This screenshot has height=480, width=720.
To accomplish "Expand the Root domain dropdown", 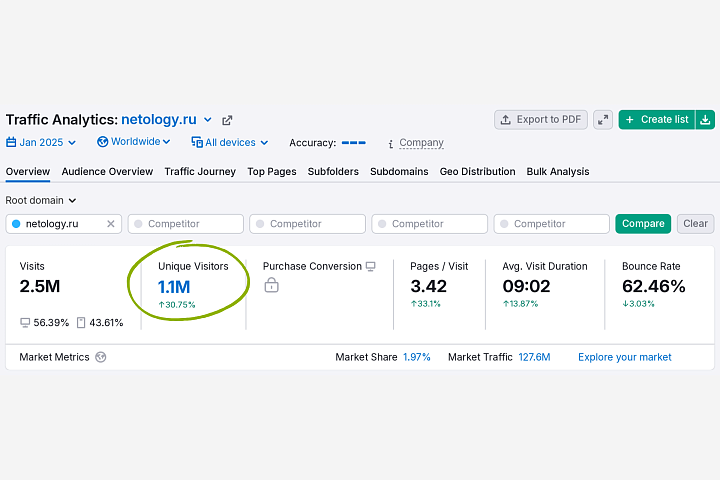I will click(x=40, y=200).
